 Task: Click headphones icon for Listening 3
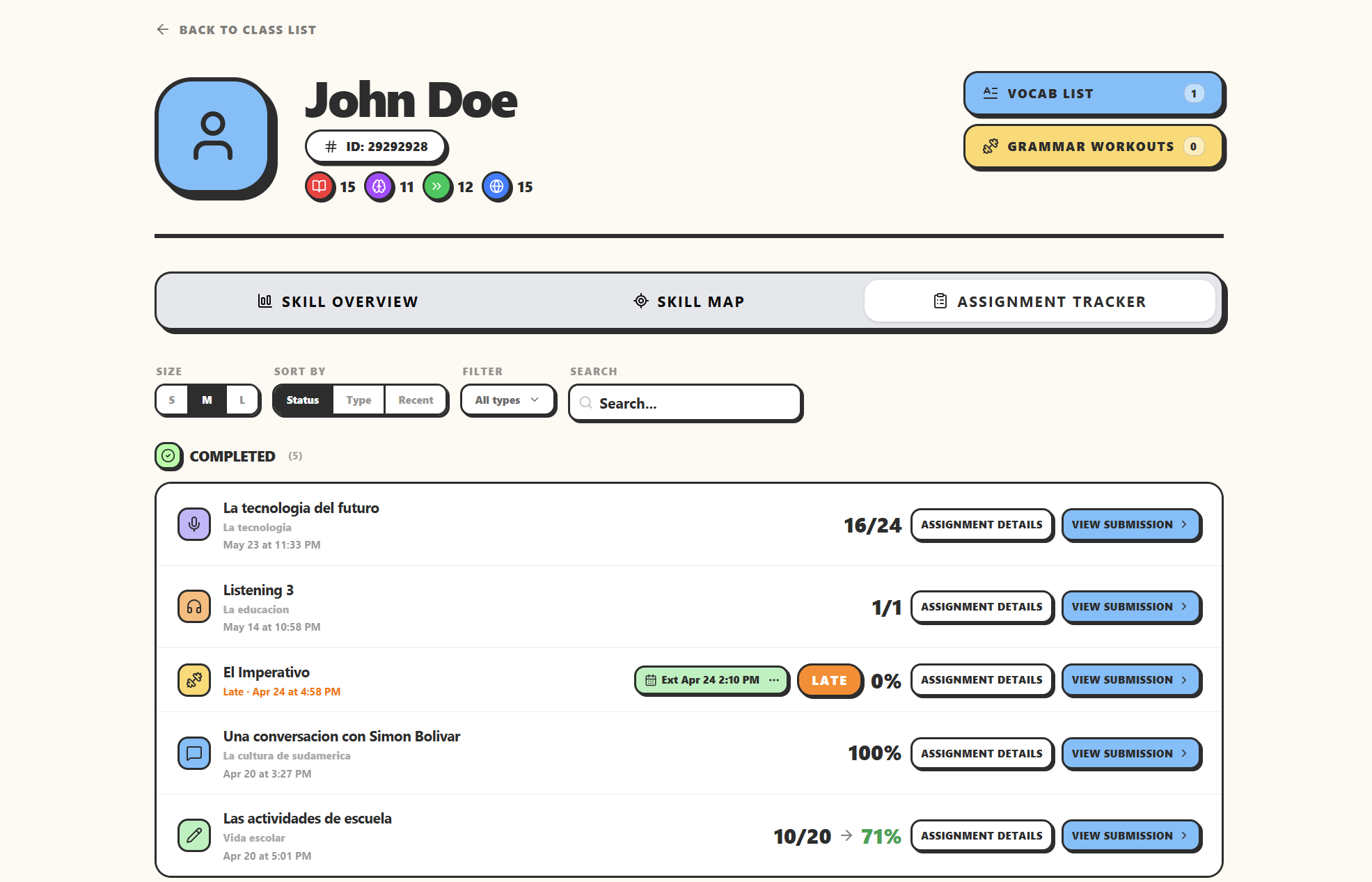pos(194,606)
